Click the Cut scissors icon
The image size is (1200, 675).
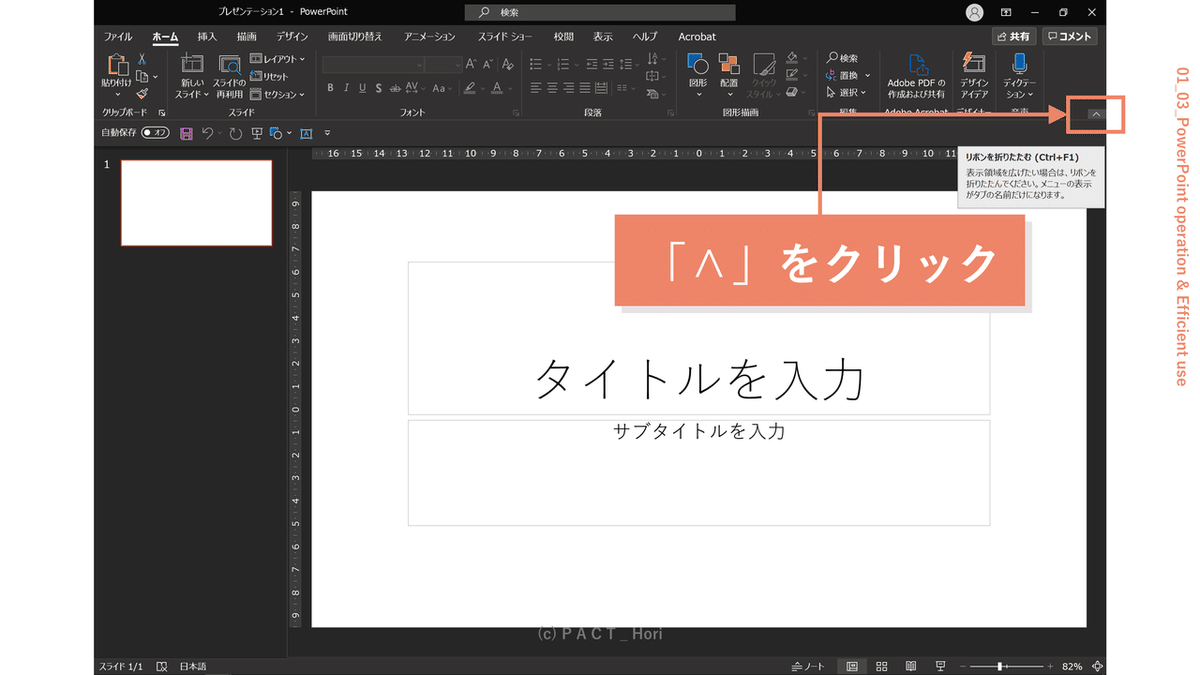pyautogui.click(x=141, y=59)
